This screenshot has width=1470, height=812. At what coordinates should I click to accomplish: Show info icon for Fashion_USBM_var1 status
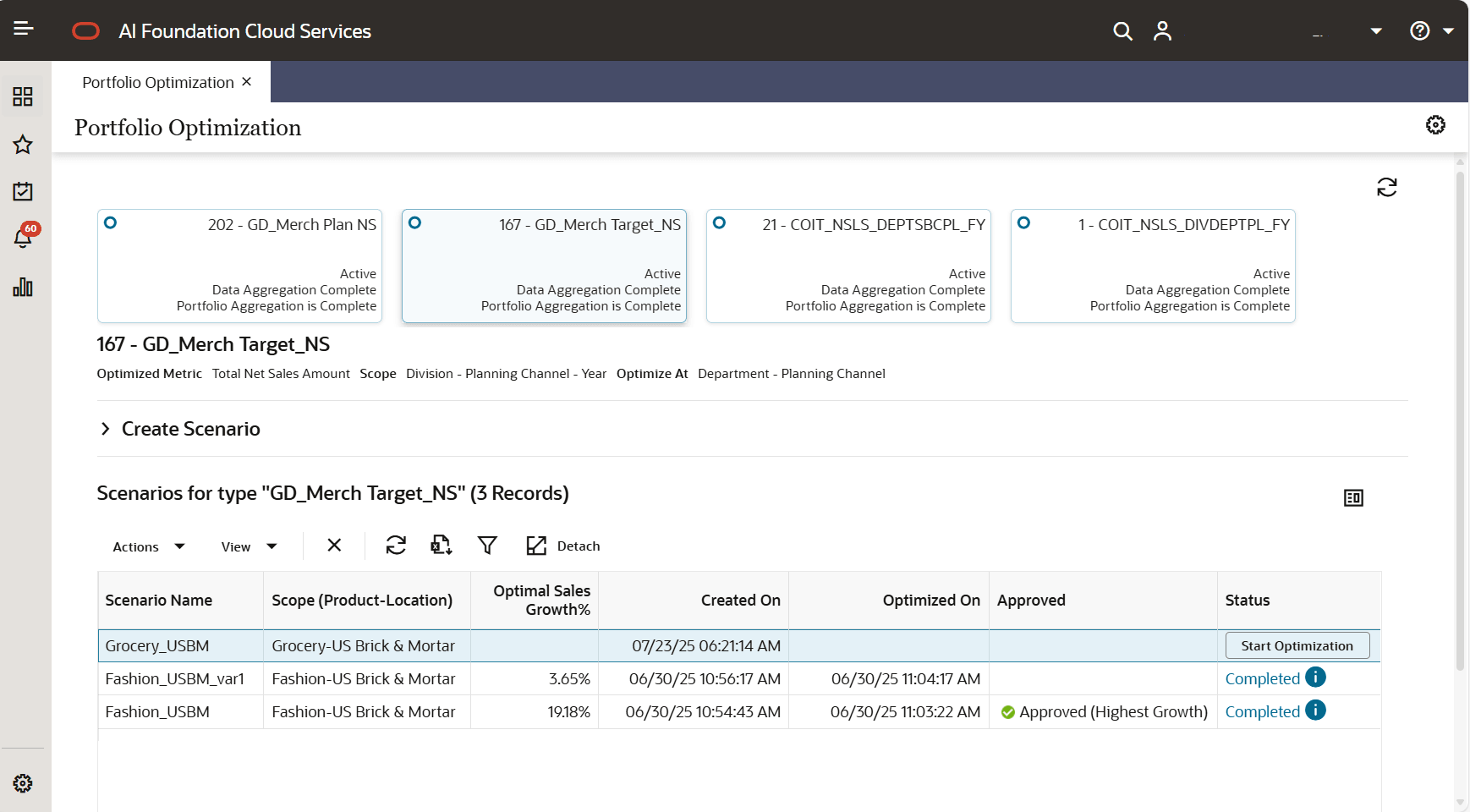tap(1315, 677)
